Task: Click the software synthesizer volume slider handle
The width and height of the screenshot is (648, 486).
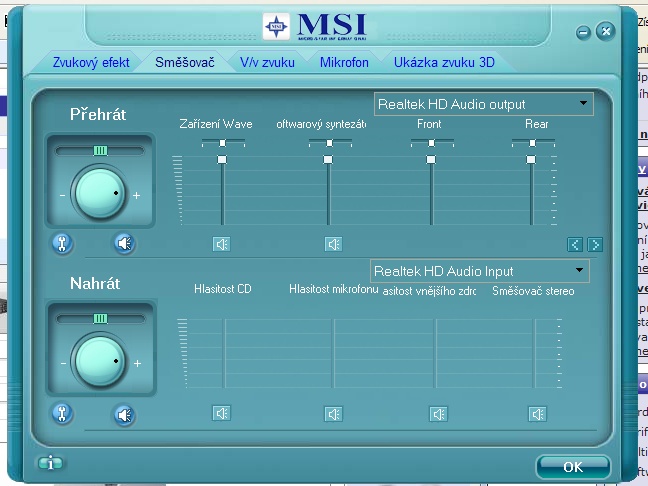Action: click(x=328, y=160)
